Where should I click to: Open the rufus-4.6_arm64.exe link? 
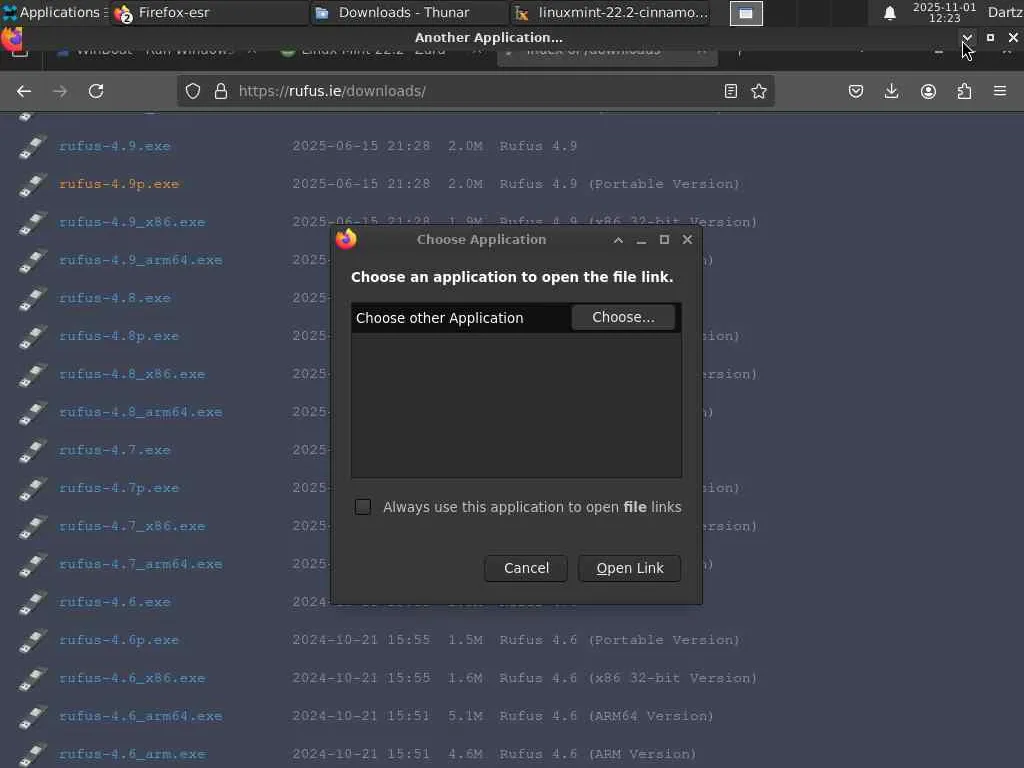tap(140, 716)
